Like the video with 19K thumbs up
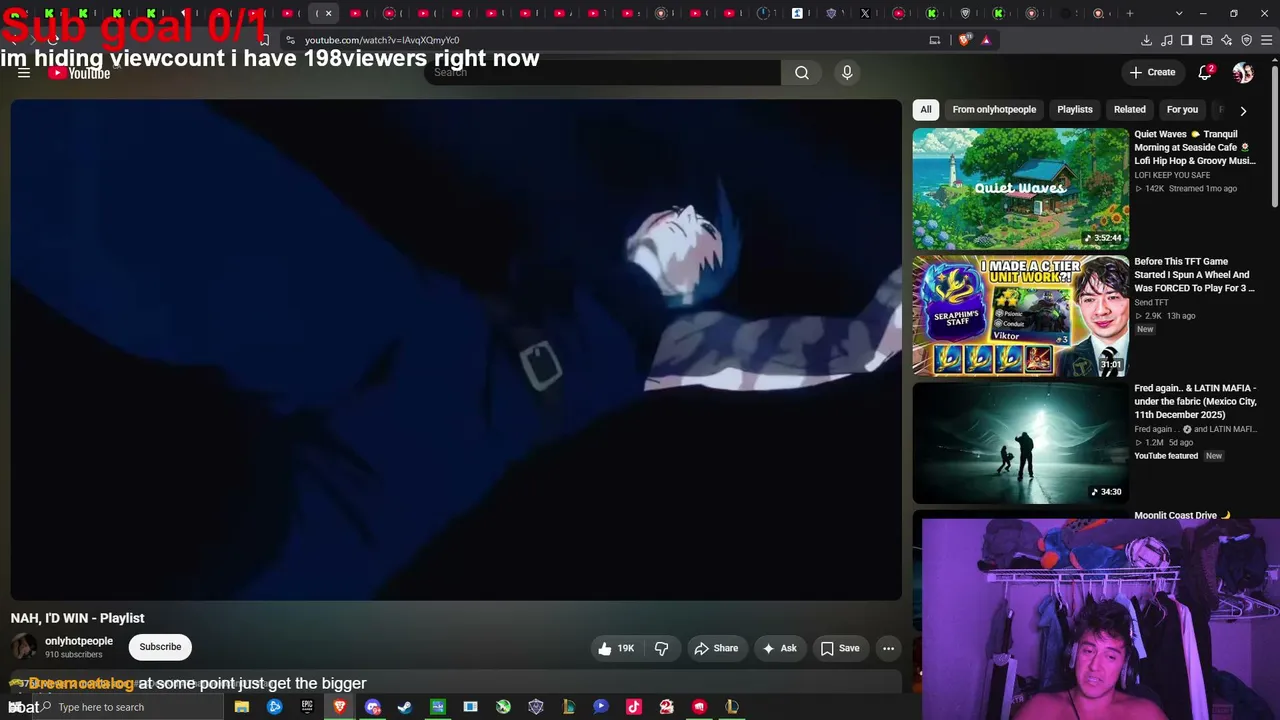 point(616,648)
